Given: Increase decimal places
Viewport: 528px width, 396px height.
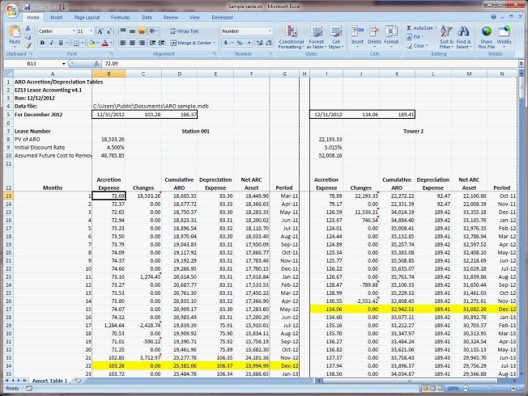Looking at the screenshot, I should pyautogui.click(x=259, y=43).
